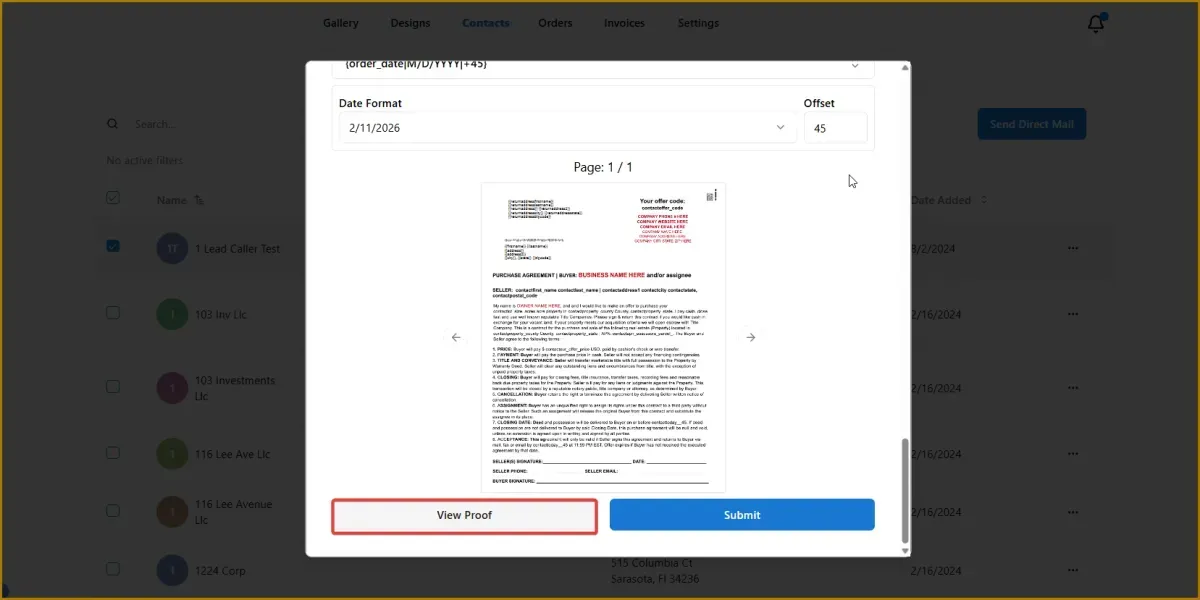The height and width of the screenshot is (600, 1200).
Task: Click avatar of 1 Lead Caller Test
Action: point(172,248)
